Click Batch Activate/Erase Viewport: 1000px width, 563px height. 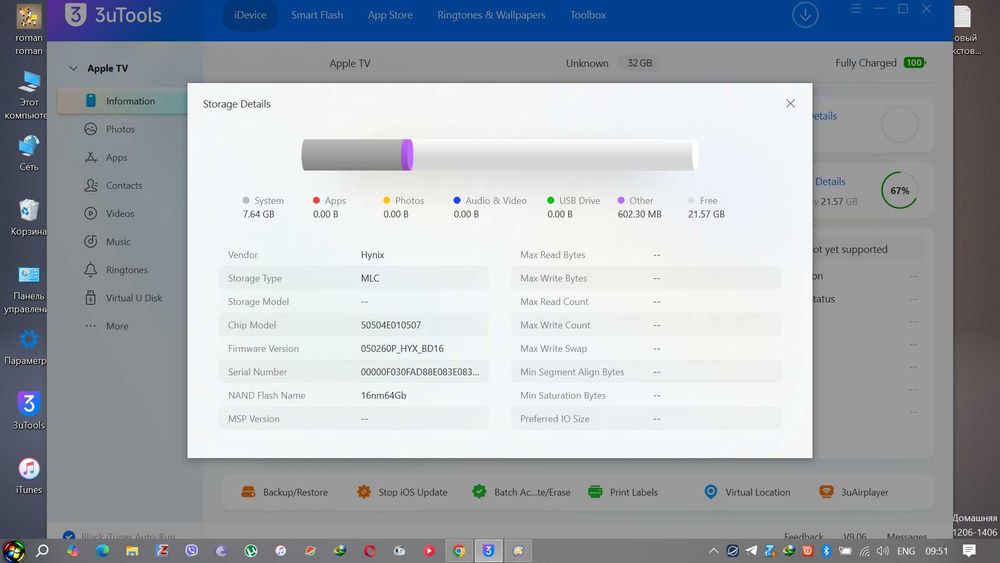tap(521, 492)
